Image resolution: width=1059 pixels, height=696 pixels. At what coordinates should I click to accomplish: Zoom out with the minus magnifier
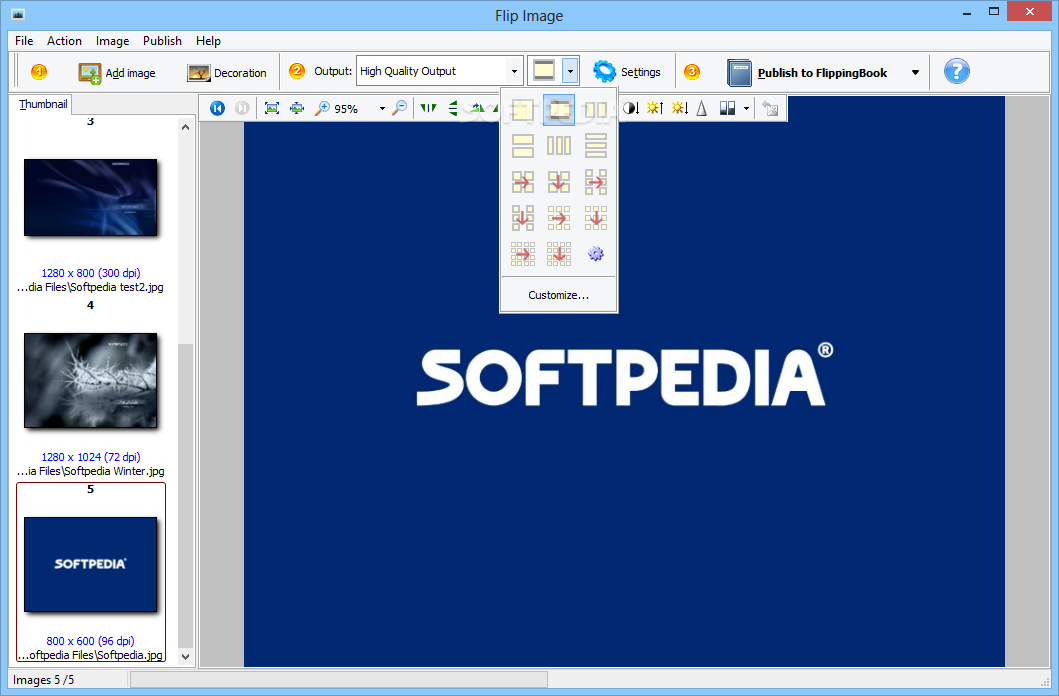click(x=401, y=108)
